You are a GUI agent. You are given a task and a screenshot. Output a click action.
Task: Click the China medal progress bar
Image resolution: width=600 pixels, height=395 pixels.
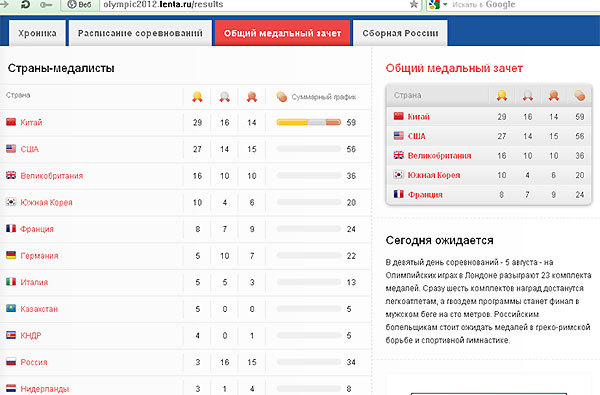[308, 122]
